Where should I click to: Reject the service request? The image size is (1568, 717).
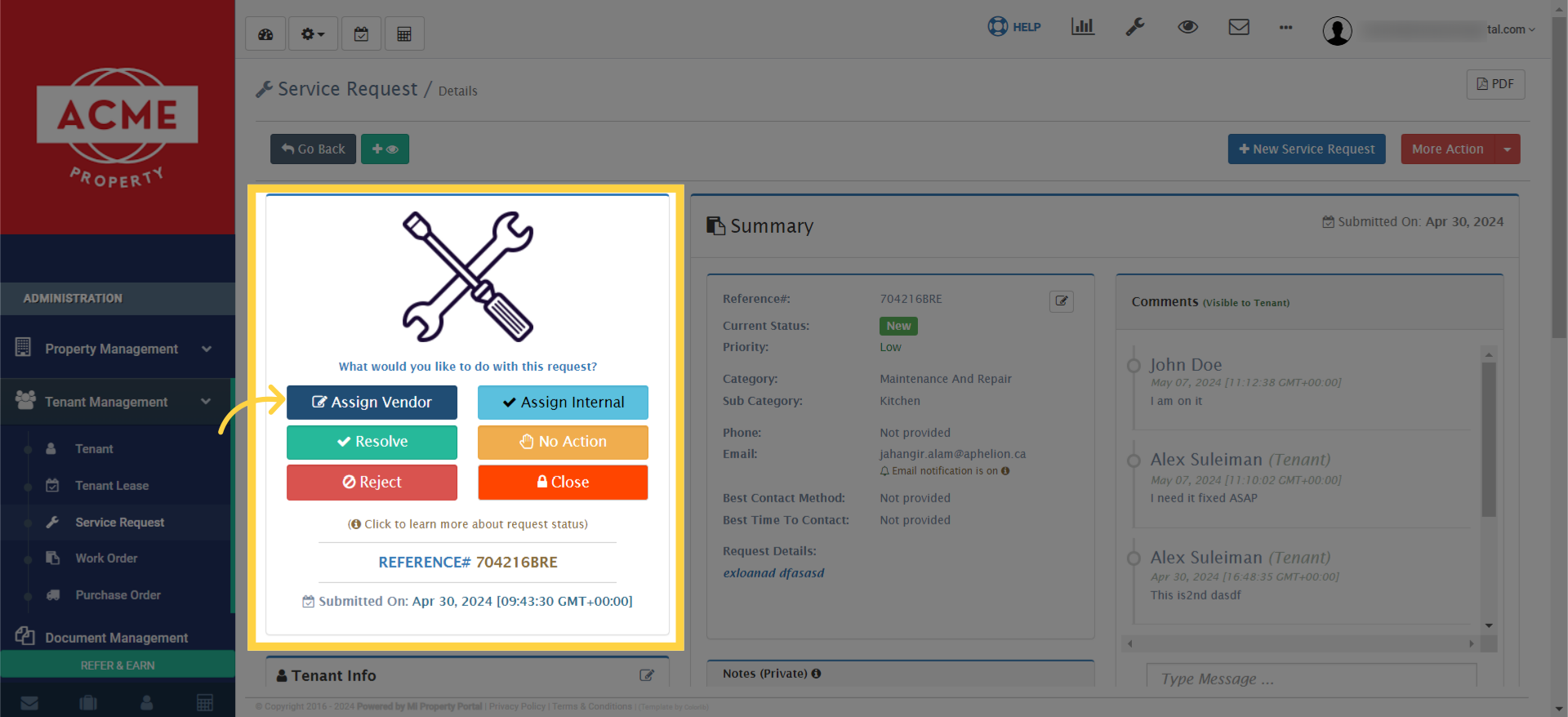click(x=372, y=482)
